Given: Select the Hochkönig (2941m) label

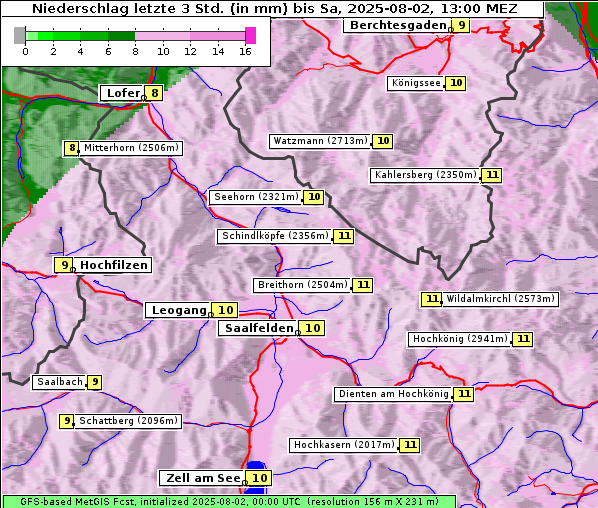Looking at the screenshot, I should pyautogui.click(x=460, y=339).
